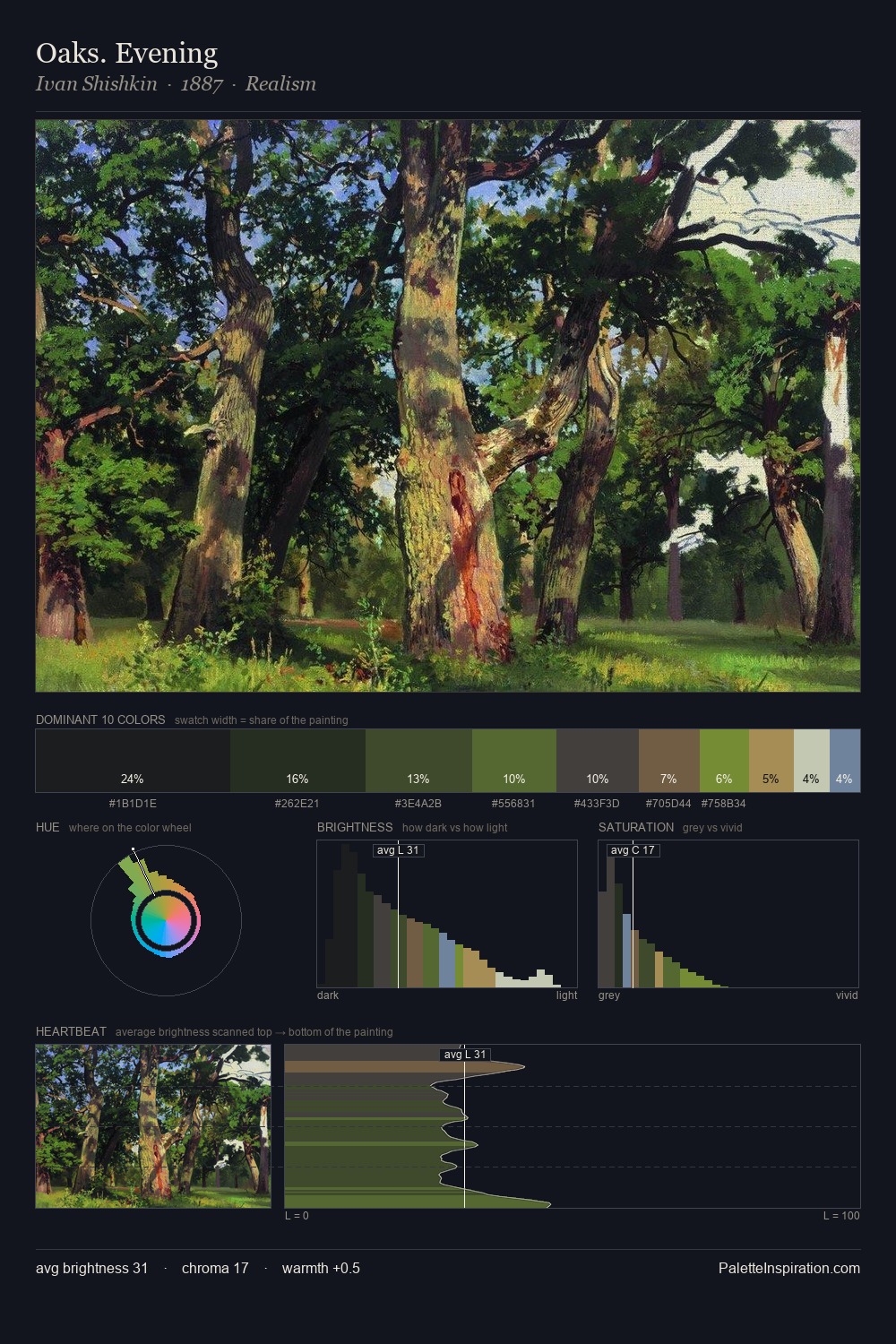Click the style label 'Realism'

point(280,84)
